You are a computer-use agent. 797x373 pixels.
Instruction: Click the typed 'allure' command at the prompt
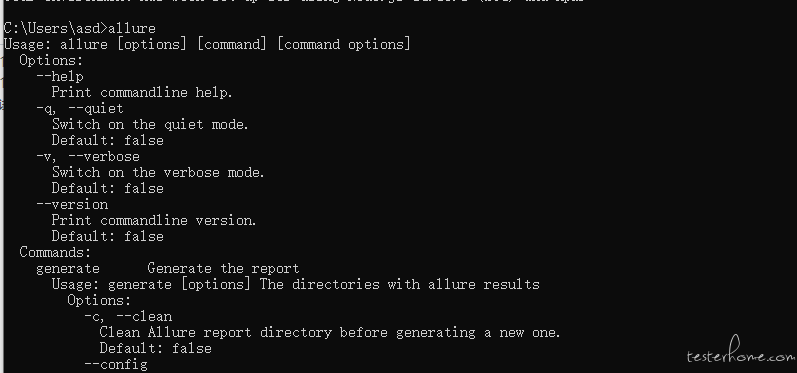pyautogui.click(x=132, y=28)
